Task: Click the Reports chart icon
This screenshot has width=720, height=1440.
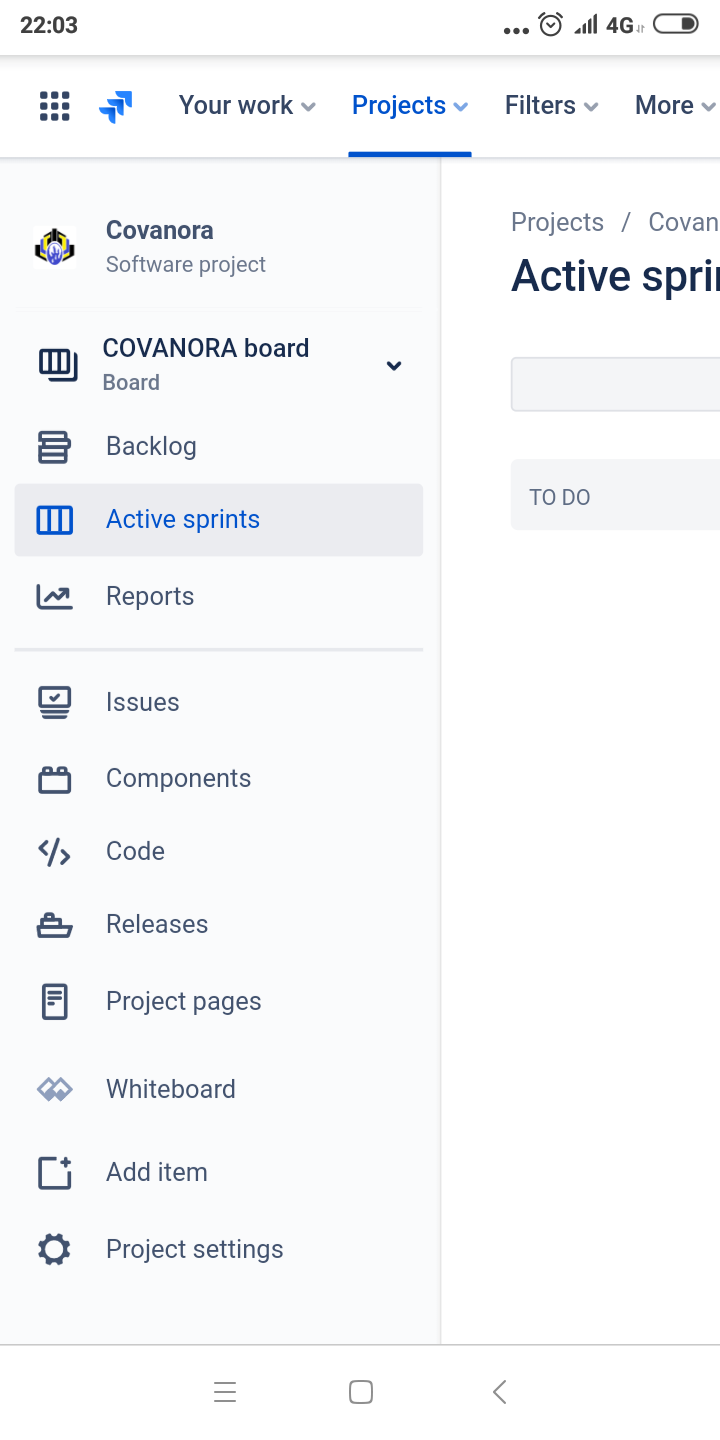Action: coord(55,597)
